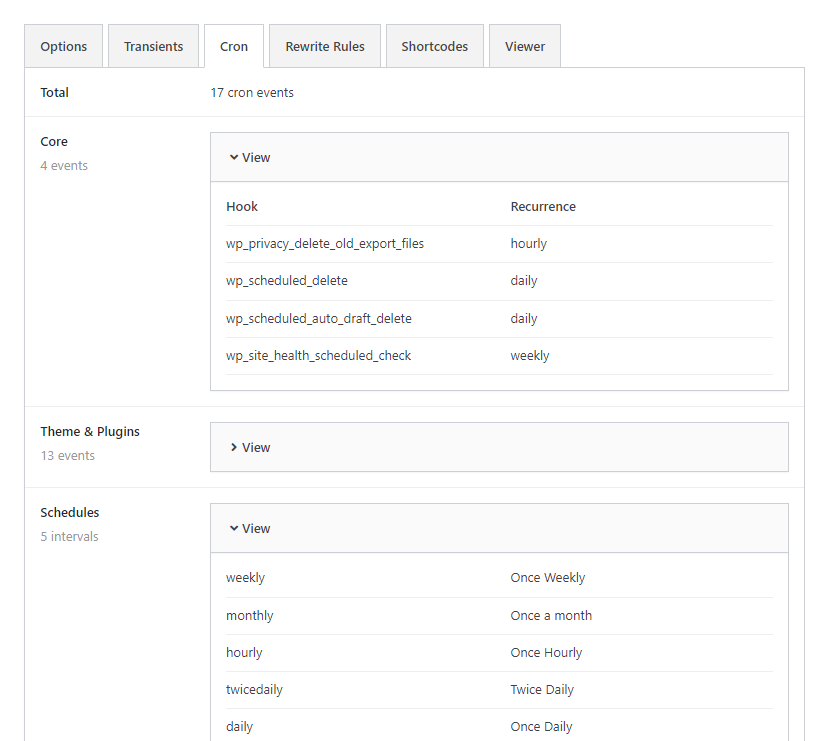Click the View label in Theme & Plugins

(256, 447)
